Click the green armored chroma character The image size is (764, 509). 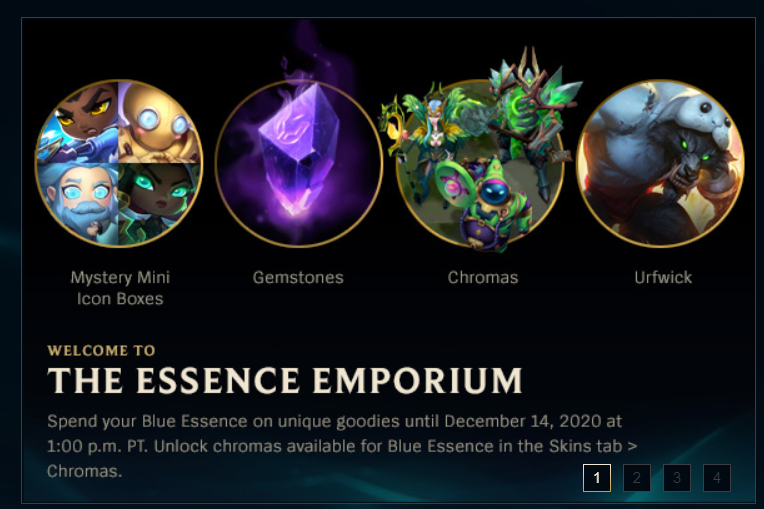531,122
